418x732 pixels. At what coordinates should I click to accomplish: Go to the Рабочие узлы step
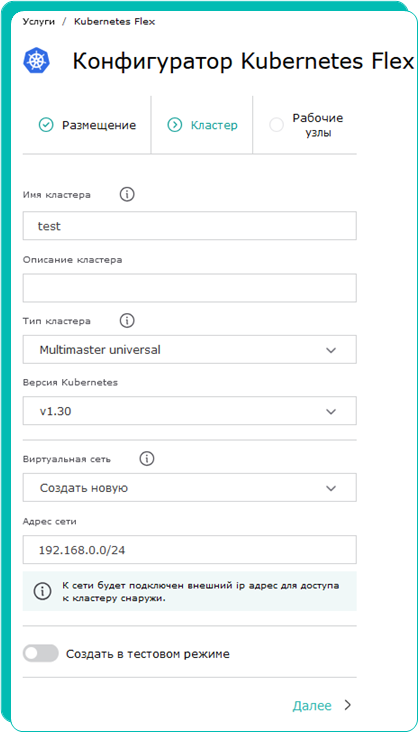click(x=305, y=125)
